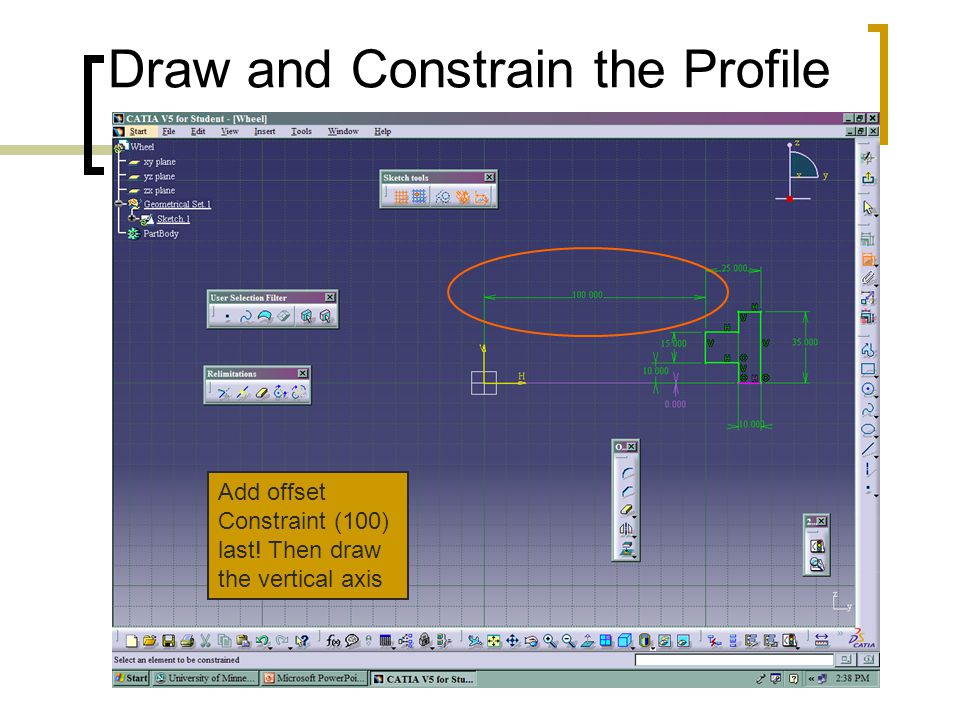Select the Axis tool in right toolbar

[868, 470]
